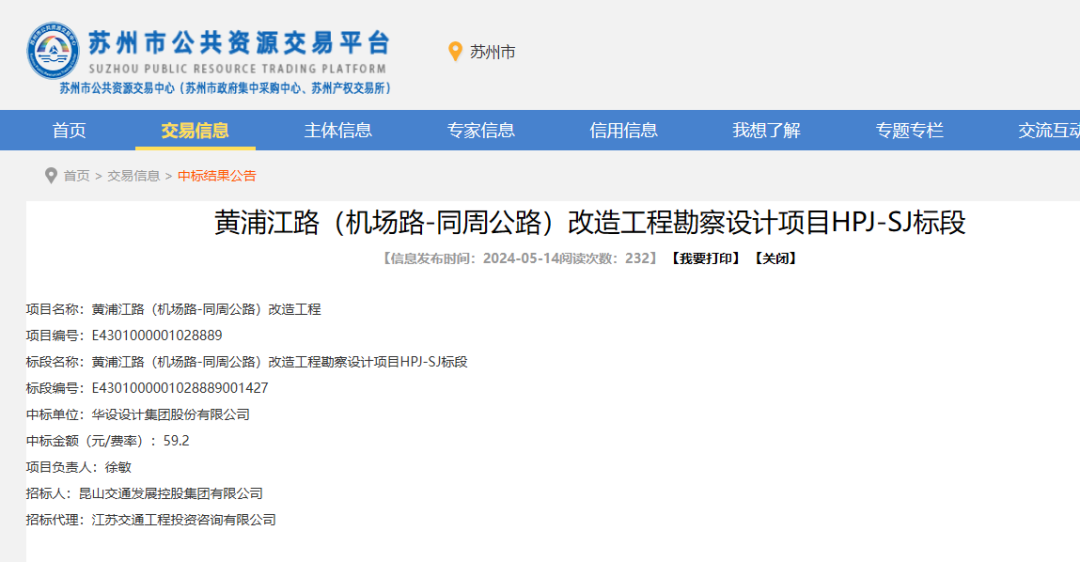Click the orange location pin icon

click(455, 52)
